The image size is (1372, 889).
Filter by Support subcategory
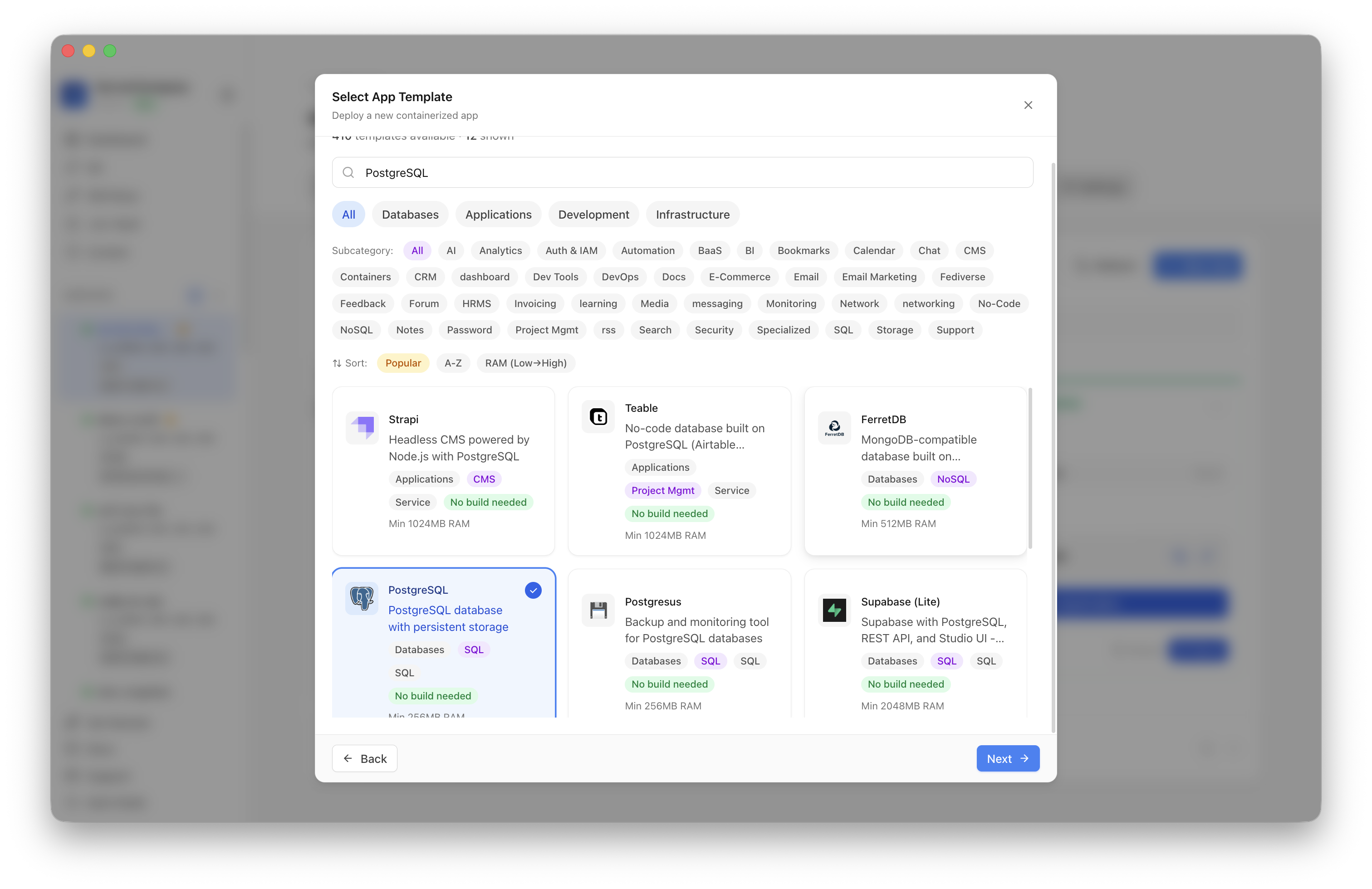pyautogui.click(x=955, y=330)
